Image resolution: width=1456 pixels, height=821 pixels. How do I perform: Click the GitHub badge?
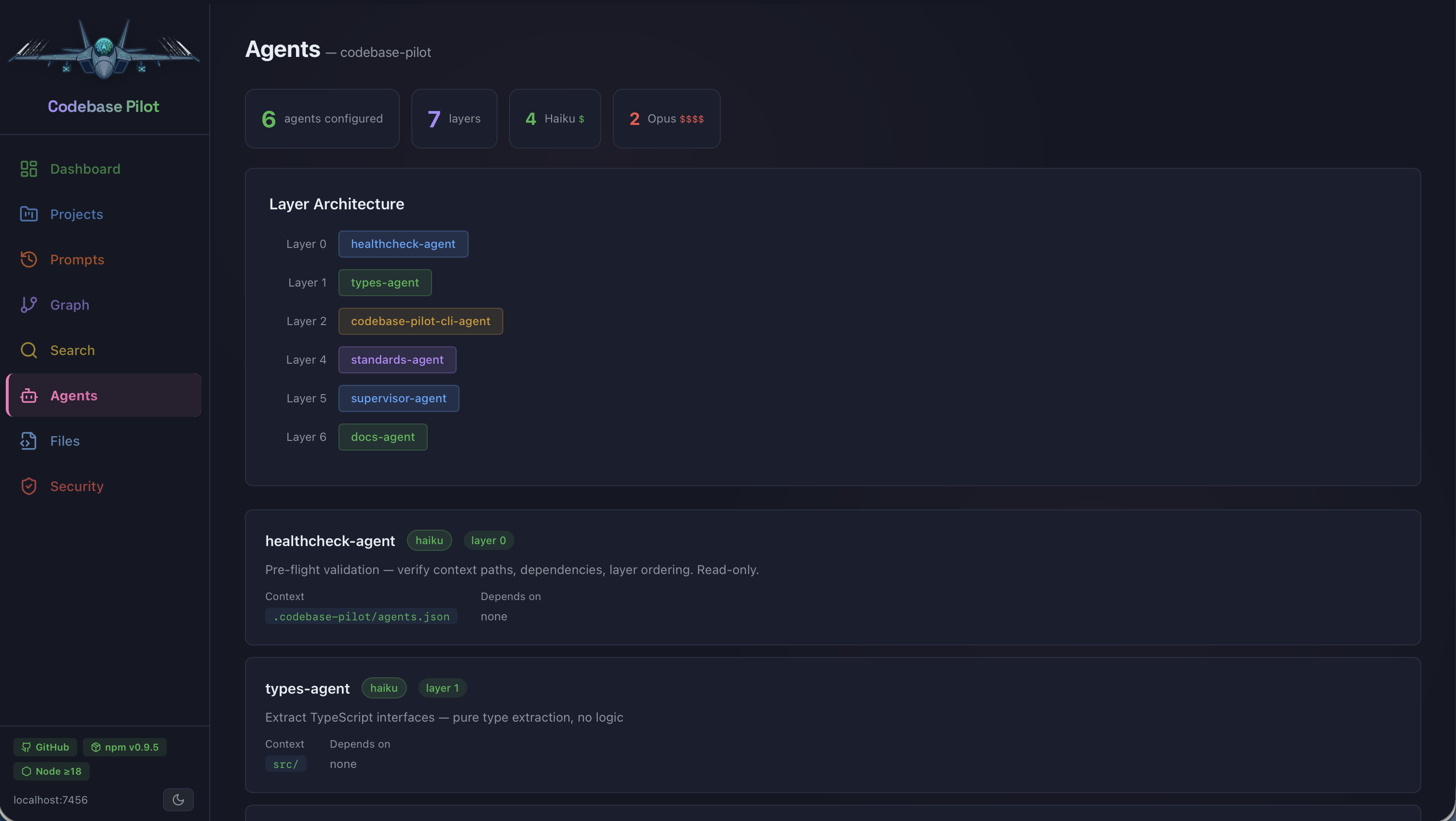point(45,746)
